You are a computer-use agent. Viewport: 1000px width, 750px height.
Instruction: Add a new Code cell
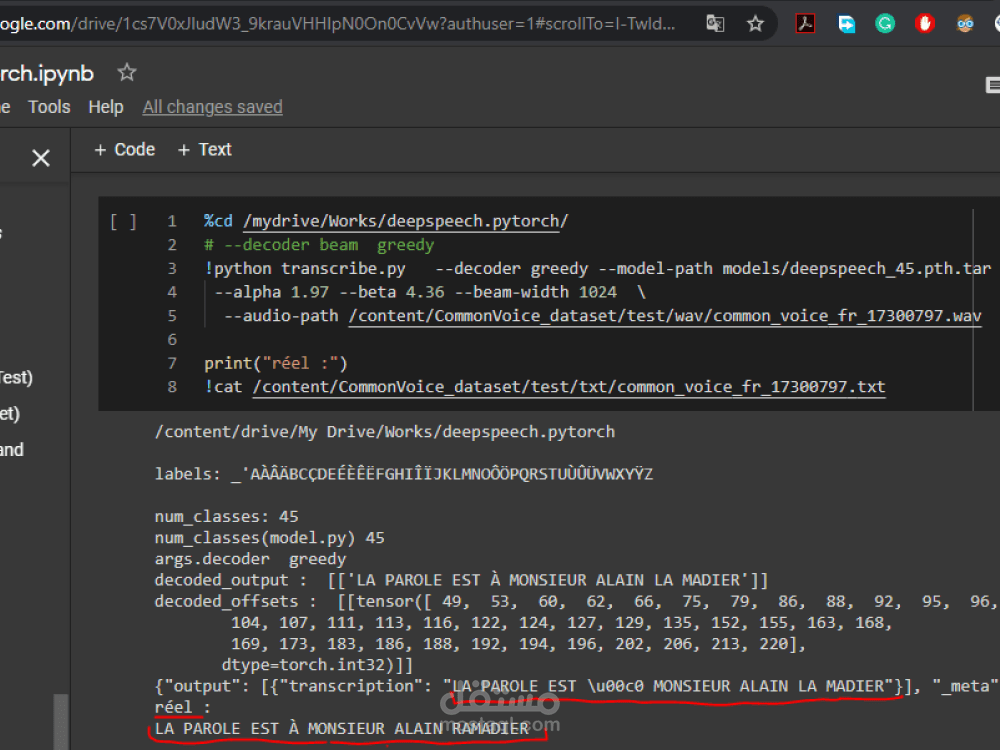pos(125,149)
